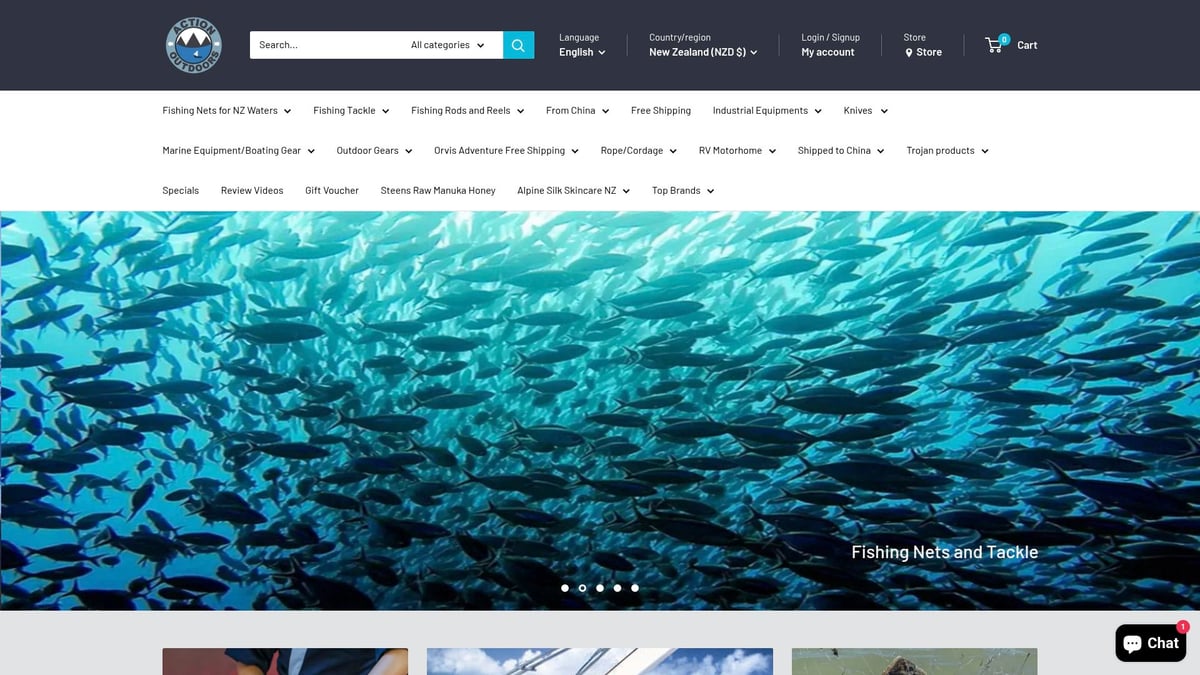Image resolution: width=1200 pixels, height=675 pixels.
Task: Click inside the search input field
Action: (x=320, y=44)
